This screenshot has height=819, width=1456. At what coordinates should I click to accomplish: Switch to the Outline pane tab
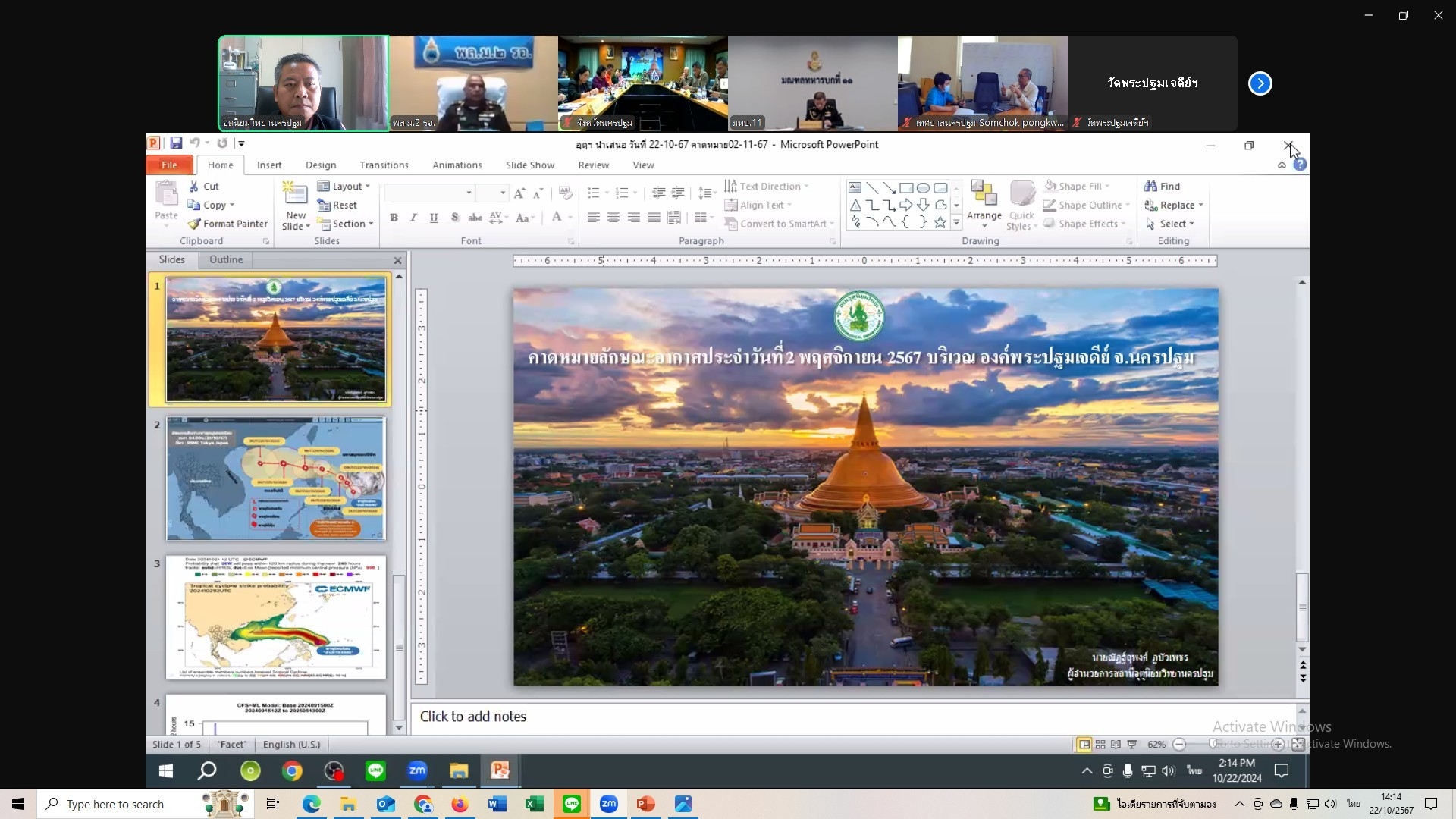[x=226, y=259]
